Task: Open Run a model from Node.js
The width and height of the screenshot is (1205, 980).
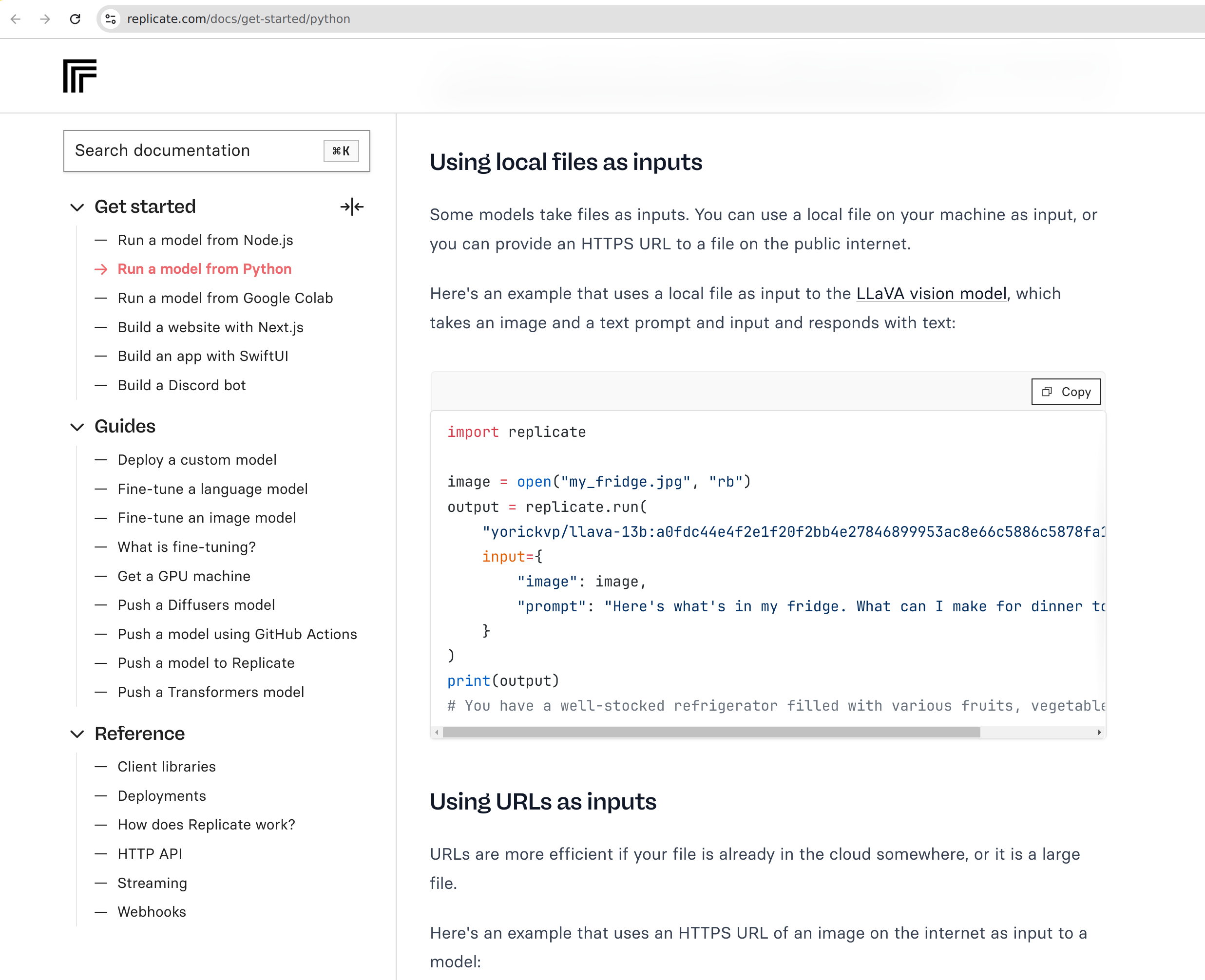Action: [205, 241]
